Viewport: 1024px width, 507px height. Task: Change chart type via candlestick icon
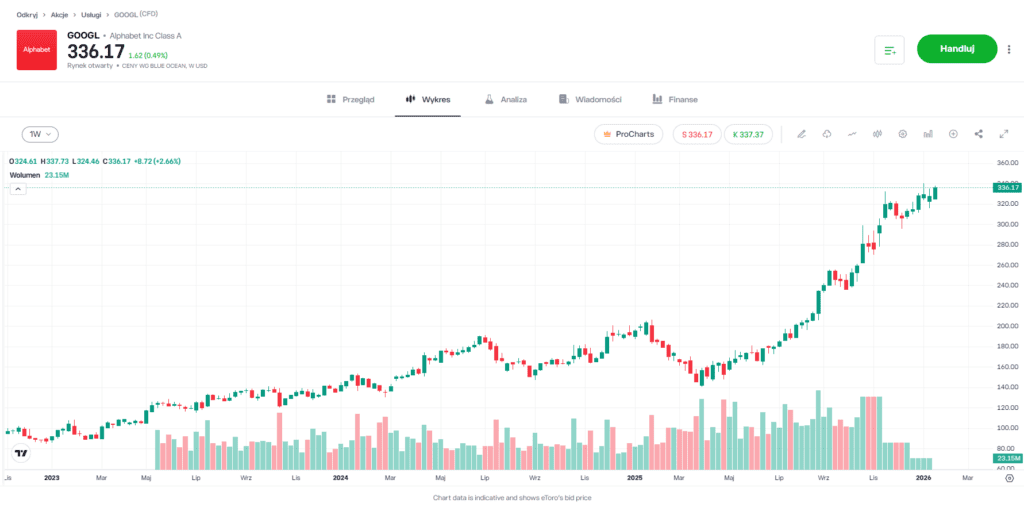tap(877, 134)
